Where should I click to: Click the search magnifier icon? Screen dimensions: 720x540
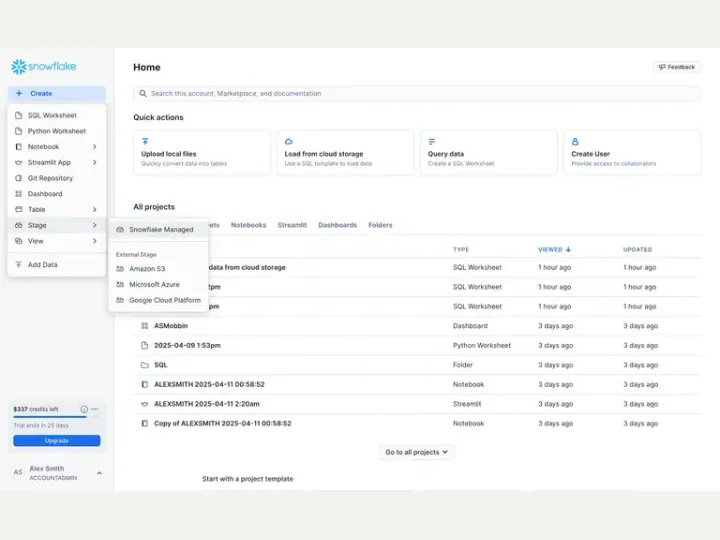click(143, 93)
